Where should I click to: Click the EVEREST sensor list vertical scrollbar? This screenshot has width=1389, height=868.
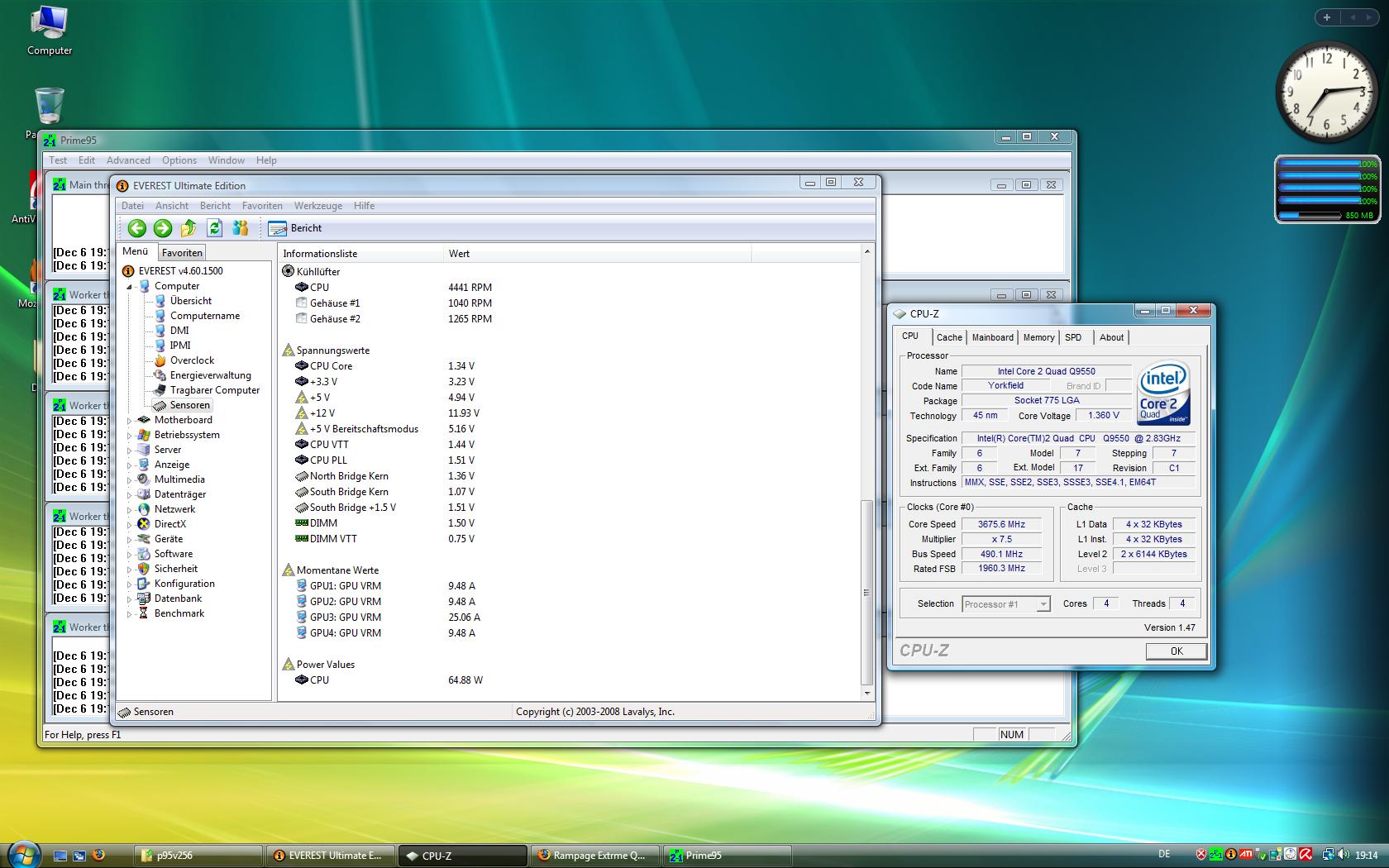point(866,591)
